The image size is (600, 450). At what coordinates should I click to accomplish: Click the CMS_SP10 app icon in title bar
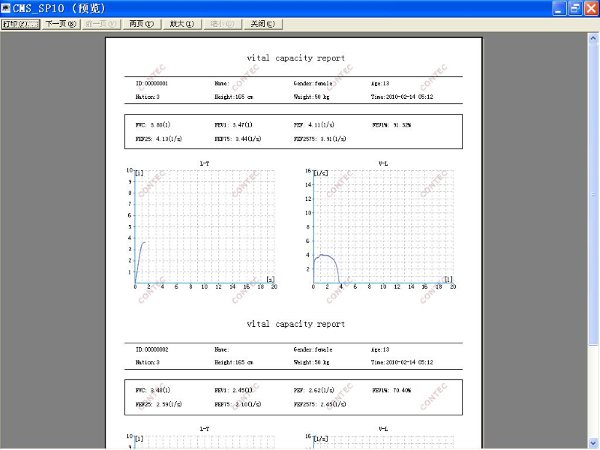coord(8,8)
